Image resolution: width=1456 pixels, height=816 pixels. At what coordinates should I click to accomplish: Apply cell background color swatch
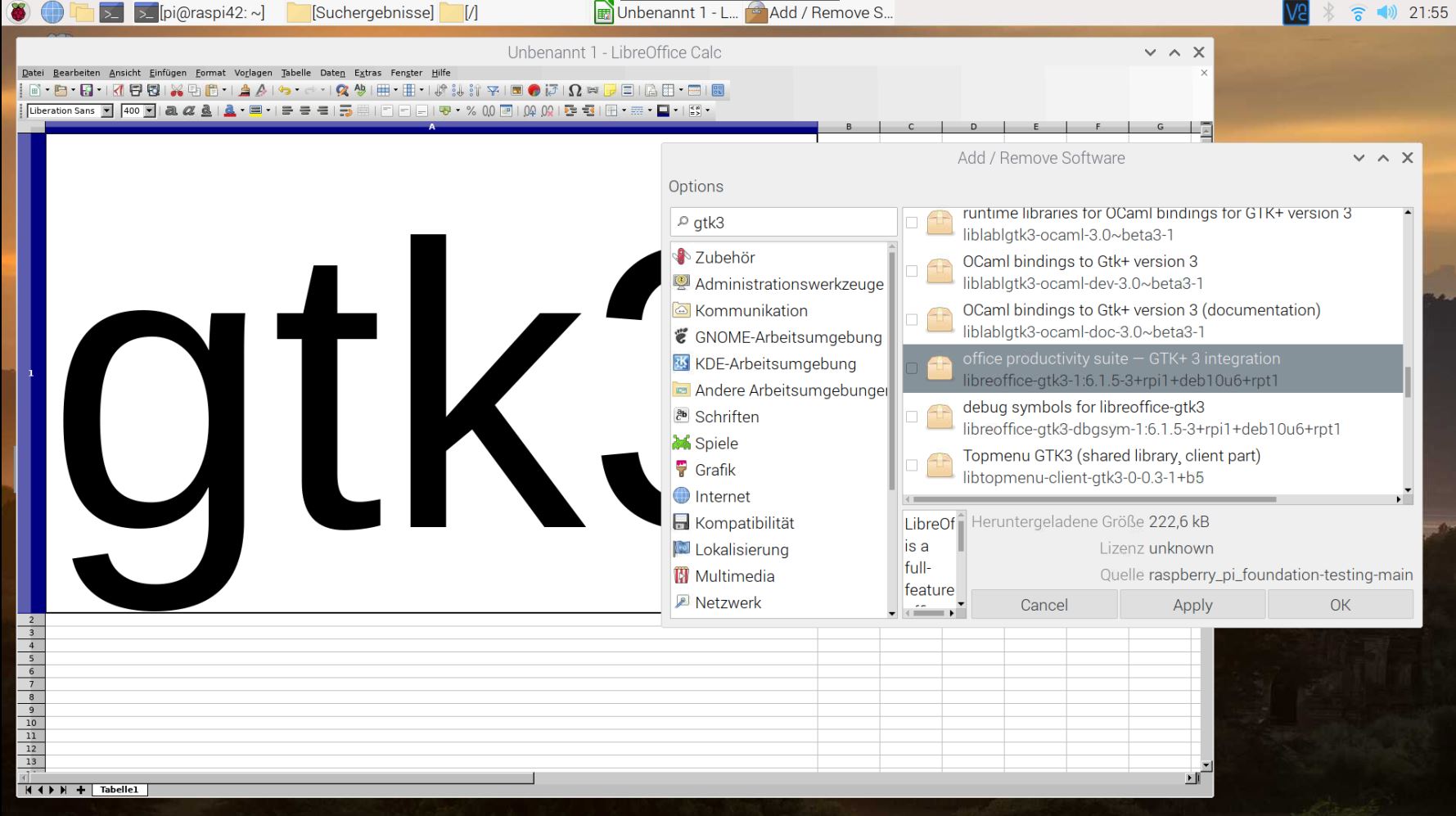pos(663,110)
